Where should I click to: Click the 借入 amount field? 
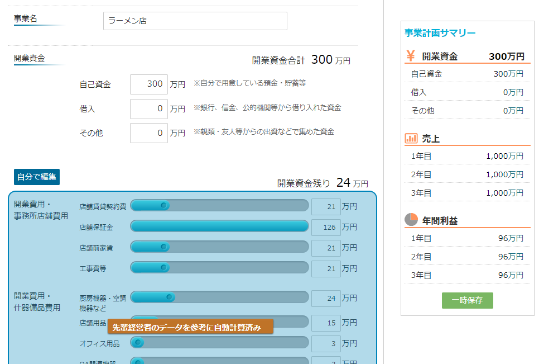[149, 109]
